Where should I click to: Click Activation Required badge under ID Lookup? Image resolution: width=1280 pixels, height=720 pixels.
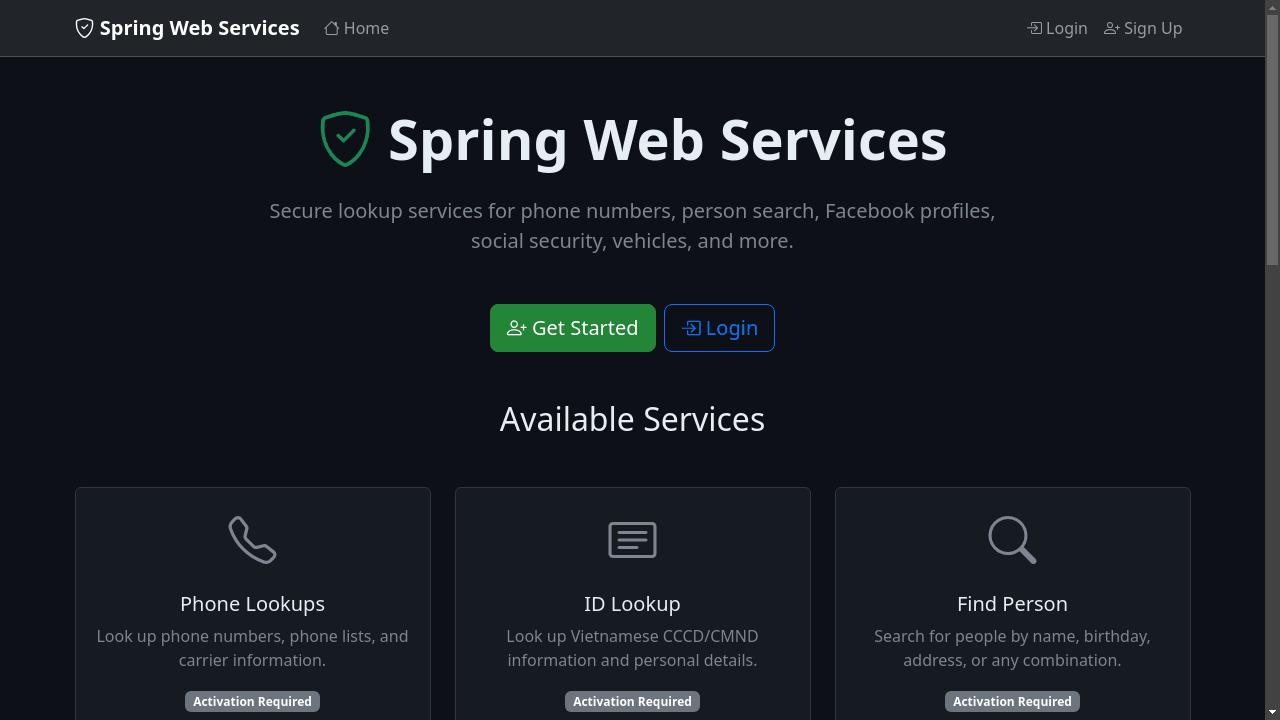point(632,702)
